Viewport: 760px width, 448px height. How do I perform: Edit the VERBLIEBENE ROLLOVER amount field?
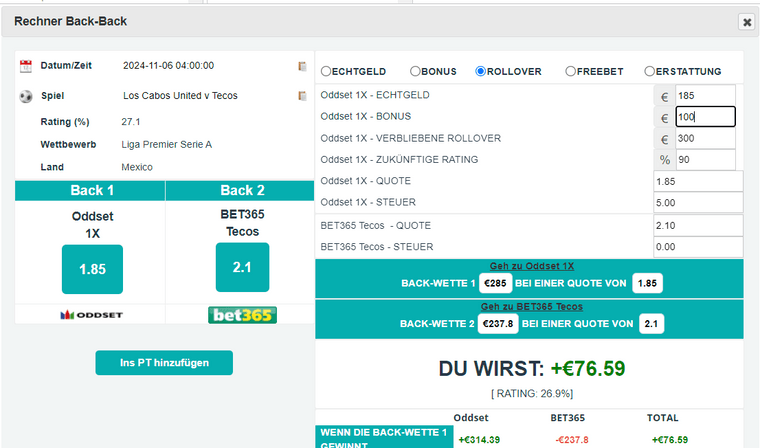[x=705, y=138]
